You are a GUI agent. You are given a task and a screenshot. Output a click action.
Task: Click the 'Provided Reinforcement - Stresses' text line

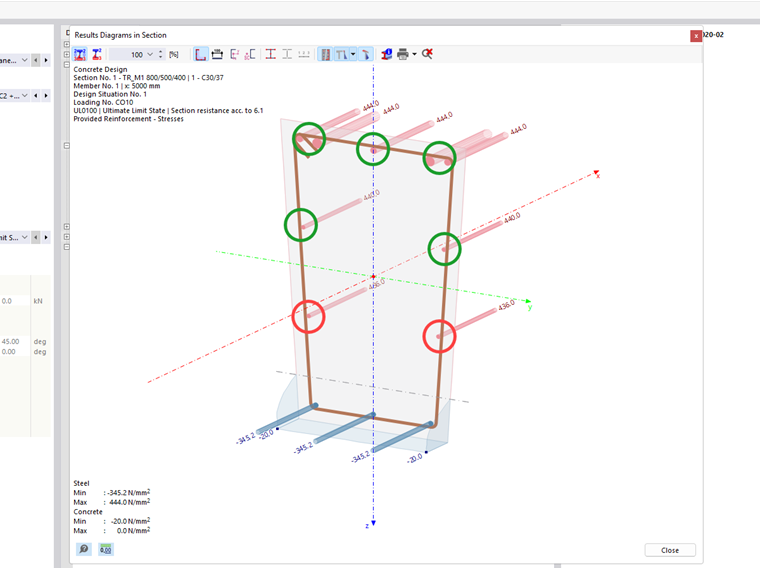(x=128, y=119)
